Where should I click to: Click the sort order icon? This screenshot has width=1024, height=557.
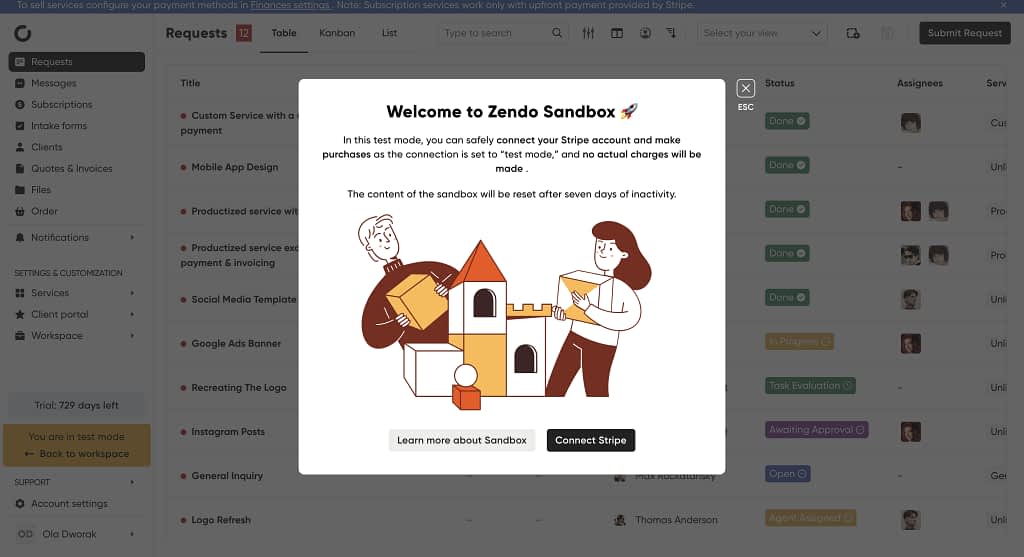[x=671, y=33]
